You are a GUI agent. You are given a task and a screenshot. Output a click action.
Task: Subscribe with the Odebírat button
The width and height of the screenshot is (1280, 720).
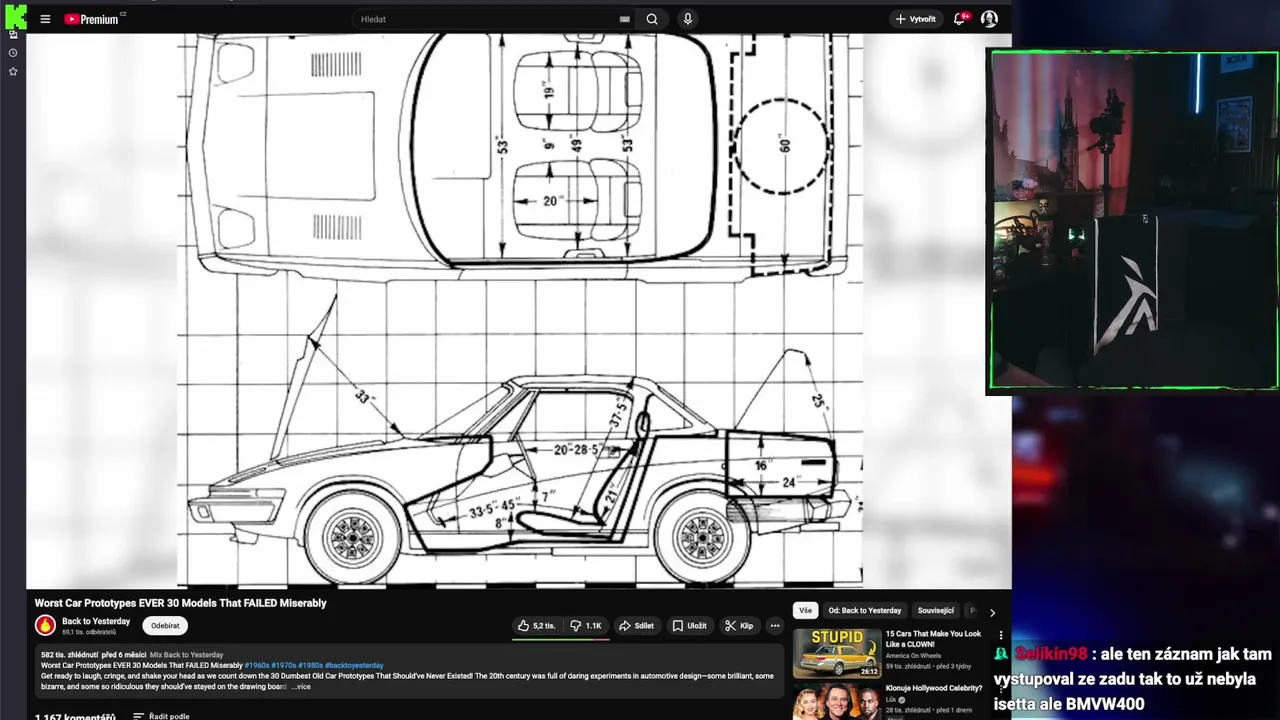(x=165, y=626)
